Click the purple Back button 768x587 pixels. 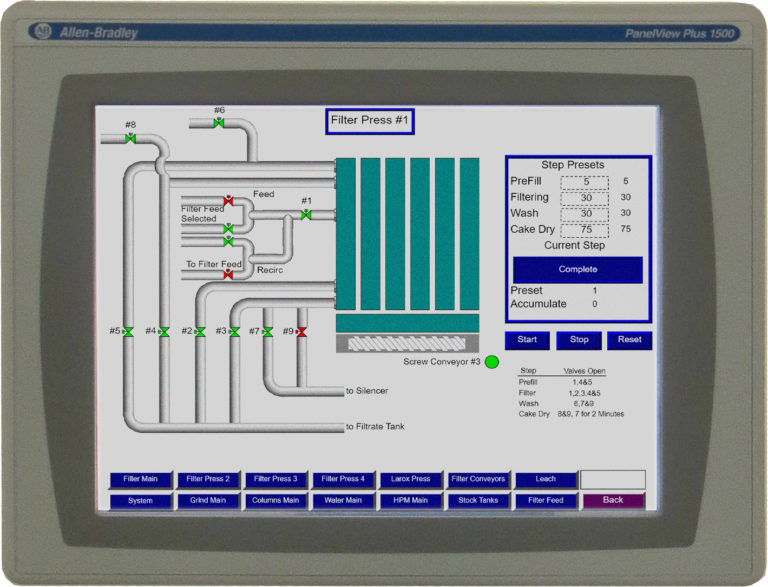[x=613, y=500]
